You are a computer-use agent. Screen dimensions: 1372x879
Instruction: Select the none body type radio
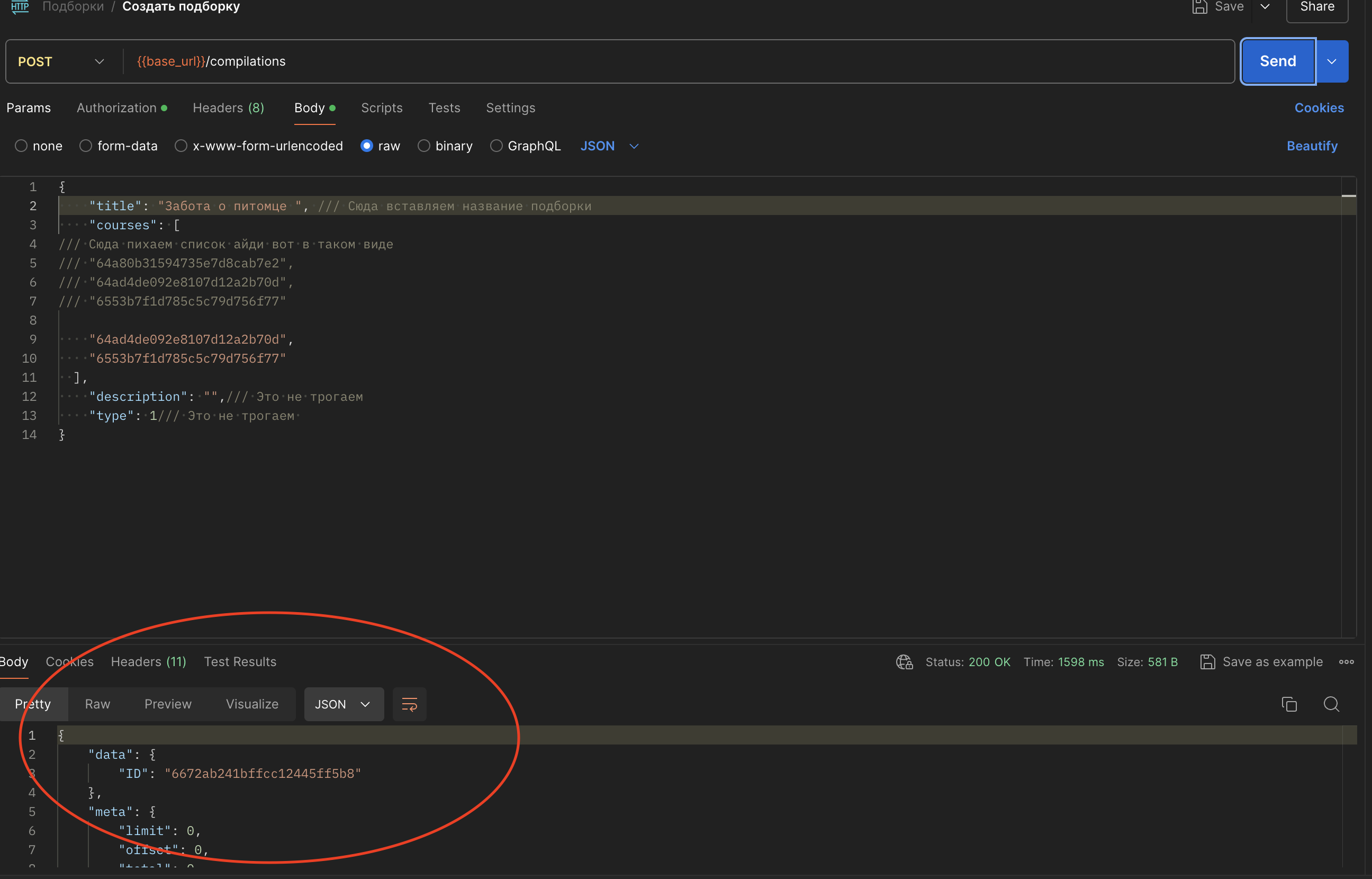pos(21,146)
